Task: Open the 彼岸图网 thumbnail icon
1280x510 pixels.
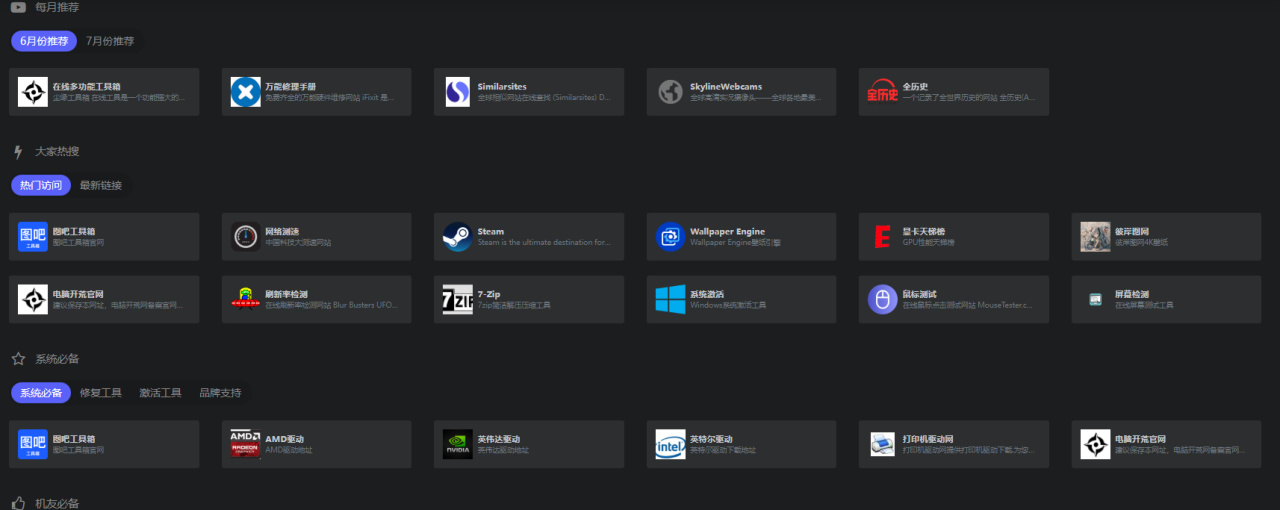Action: (1095, 237)
